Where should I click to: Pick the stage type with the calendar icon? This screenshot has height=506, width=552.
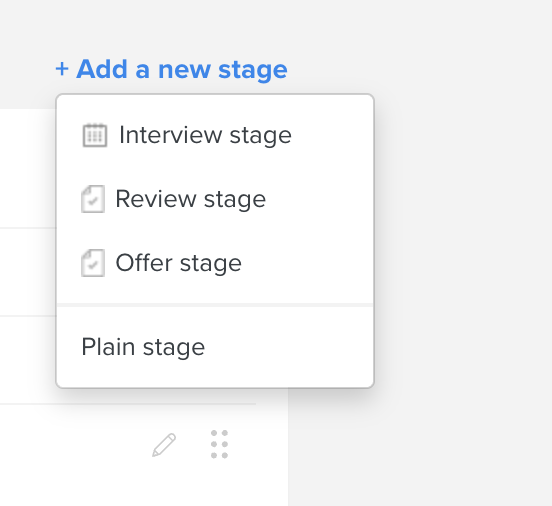point(215,135)
